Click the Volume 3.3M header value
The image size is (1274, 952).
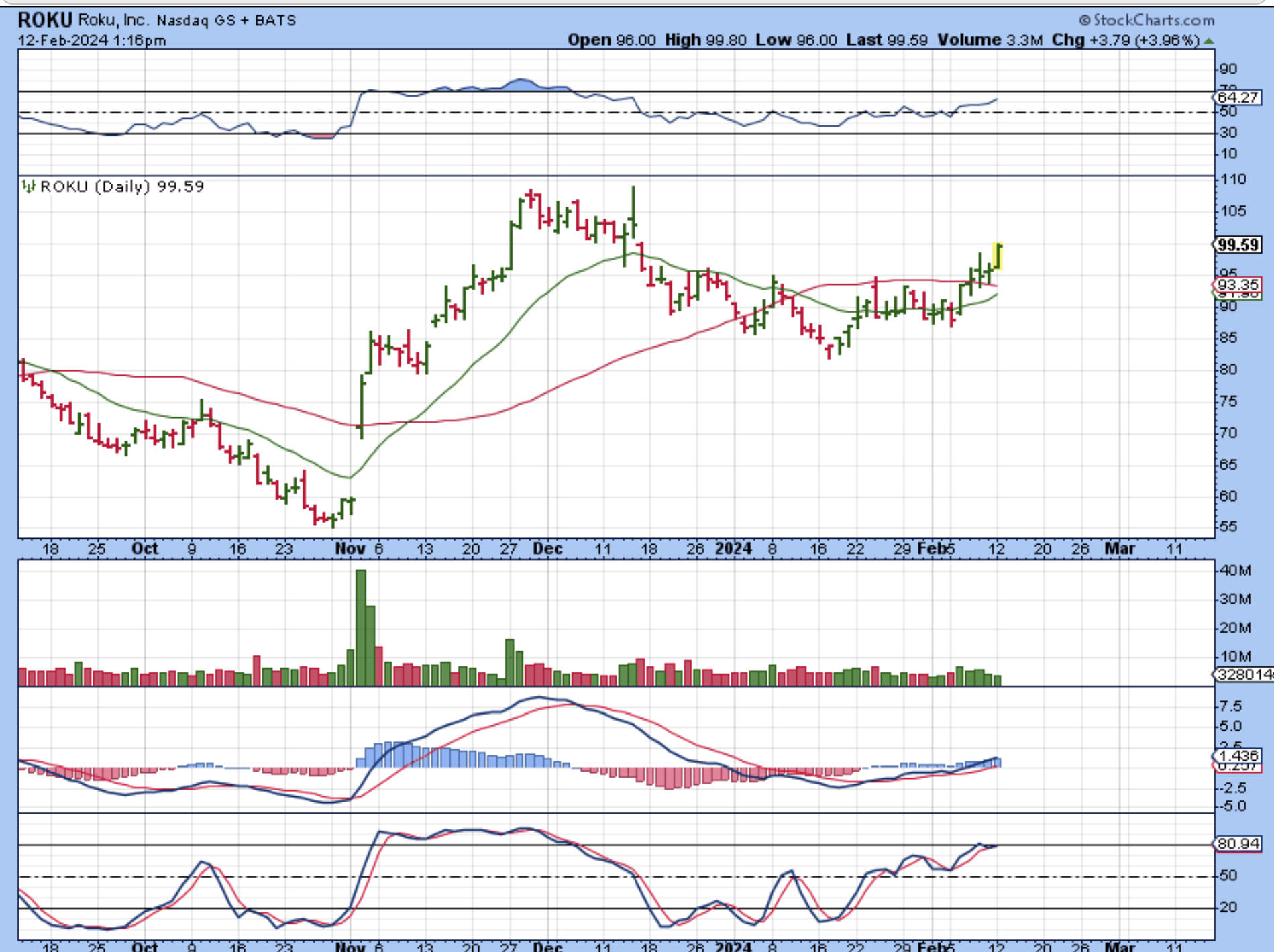click(990, 40)
